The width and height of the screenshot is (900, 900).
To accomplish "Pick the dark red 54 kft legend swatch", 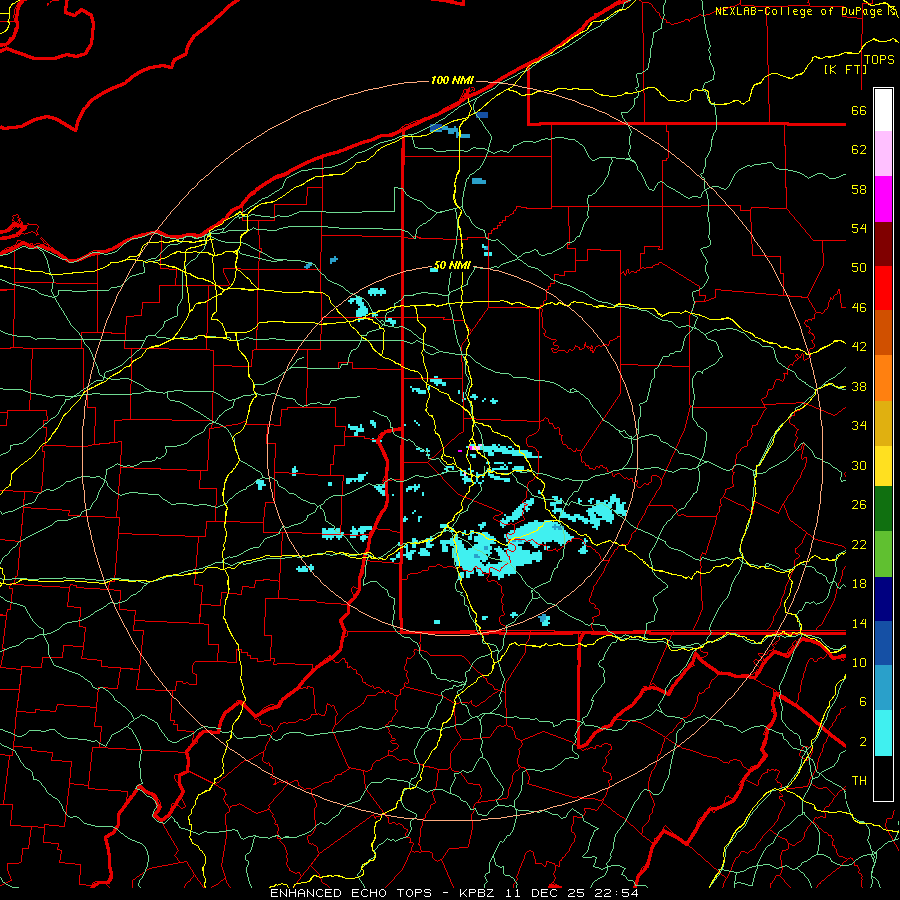I will (883, 244).
